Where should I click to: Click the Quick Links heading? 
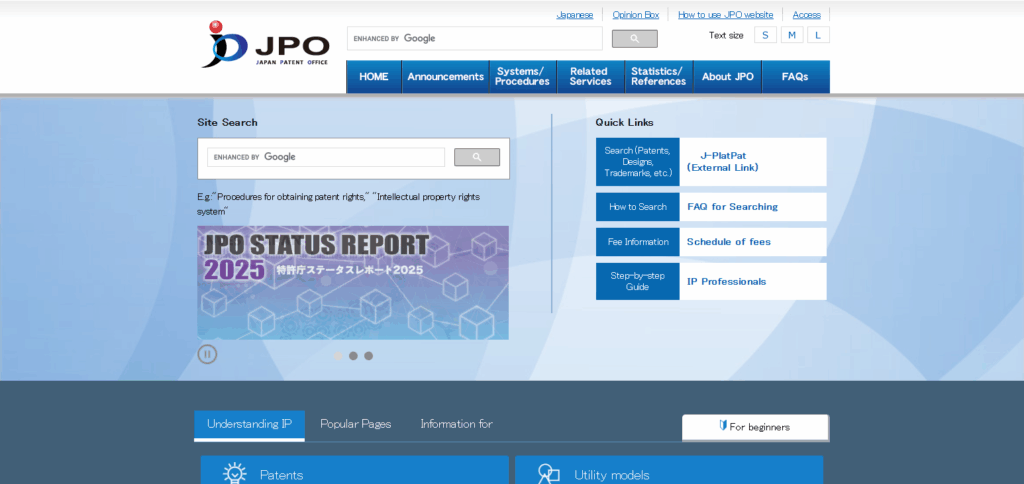tap(624, 122)
